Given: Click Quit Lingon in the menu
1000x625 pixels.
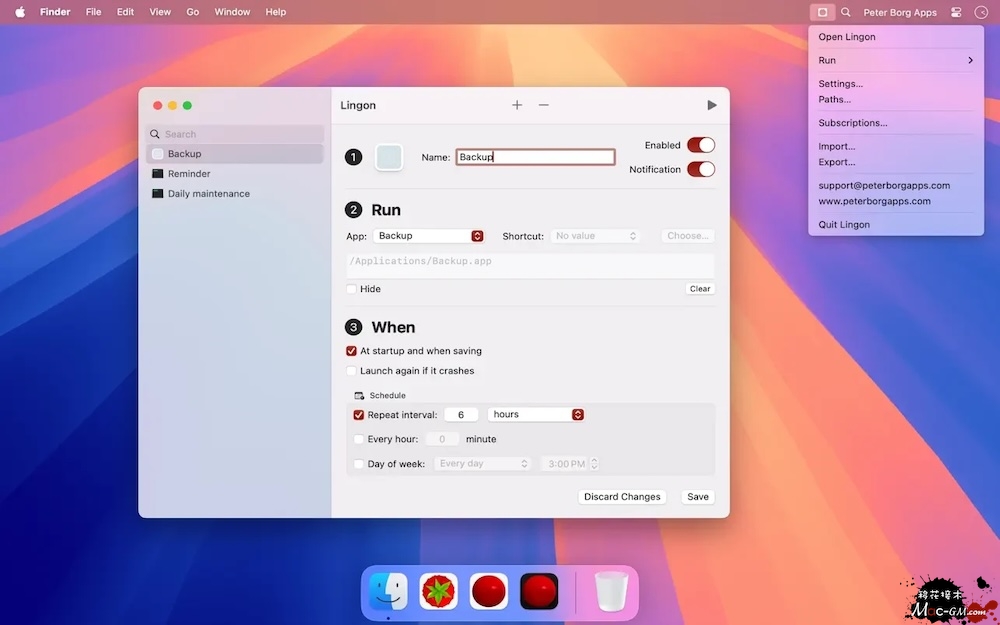Looking at the screenshot, I should [844, 225].
